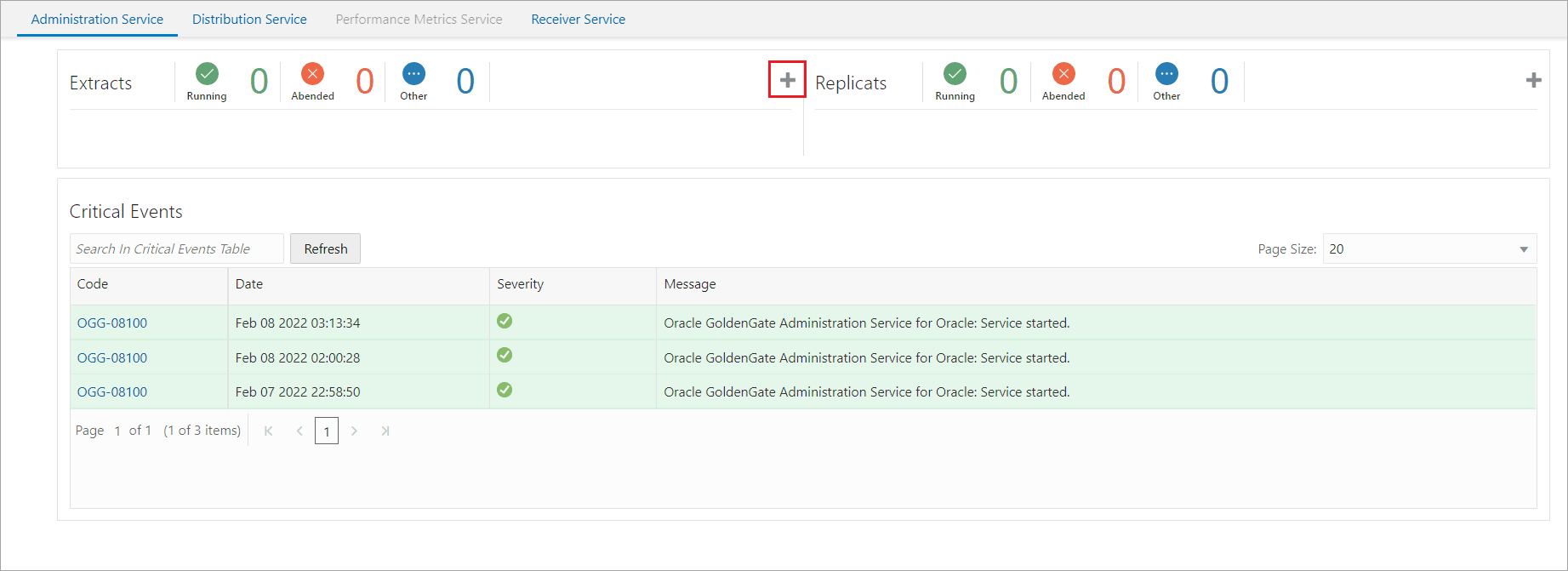
Task: Click the Add Replicat plus icon
Action: click(1533, 80)
